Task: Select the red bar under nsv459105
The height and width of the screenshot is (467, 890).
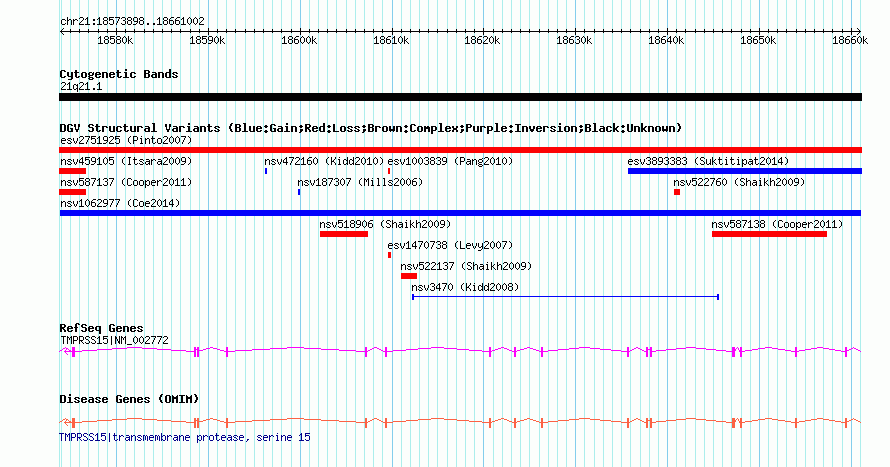Action: coord(73,171)
